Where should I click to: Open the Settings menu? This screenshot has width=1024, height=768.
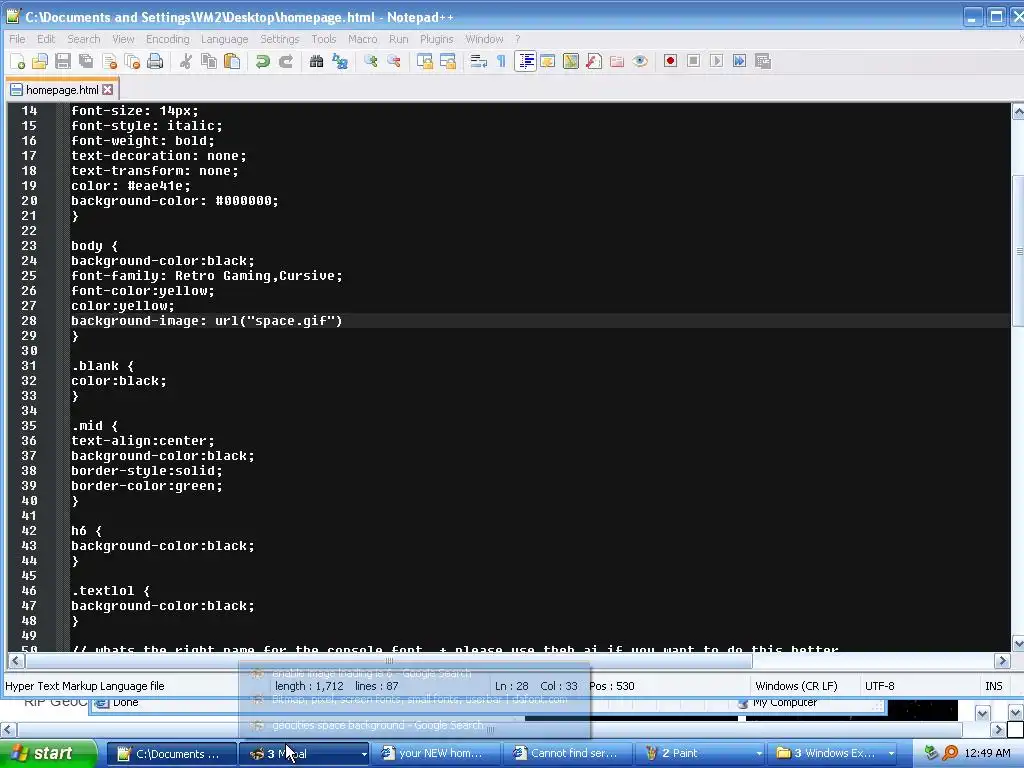click(x=280, y=39)
